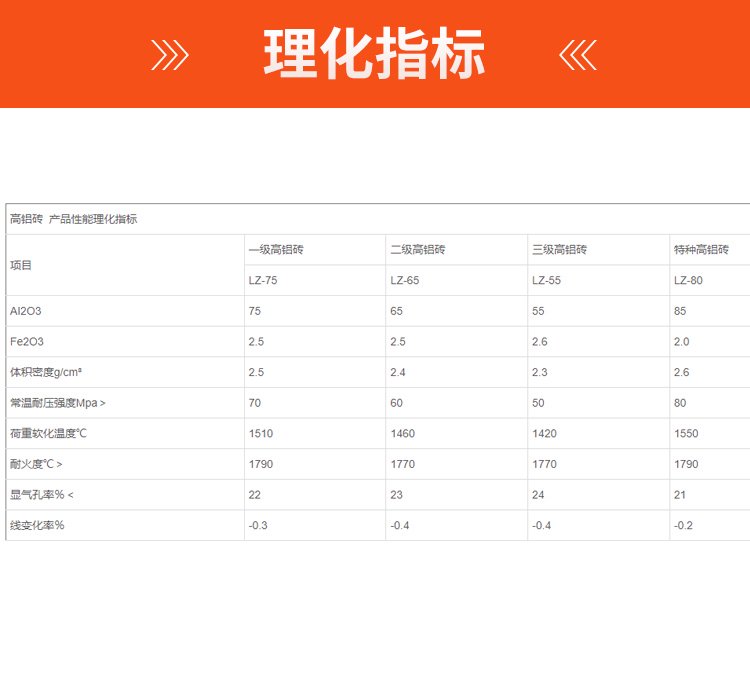Select the 二级高铝砖 column header
Image resolution: width=750 pixels, height=700 pixels.
418,250
